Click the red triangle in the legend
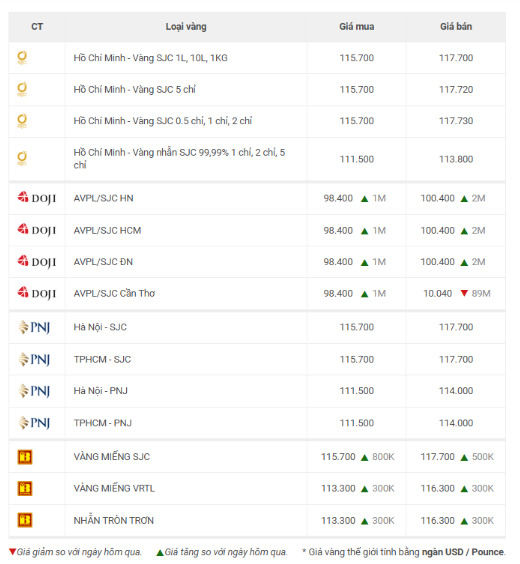The width and height of the screenshot is (520, 564). click(13, 552)
